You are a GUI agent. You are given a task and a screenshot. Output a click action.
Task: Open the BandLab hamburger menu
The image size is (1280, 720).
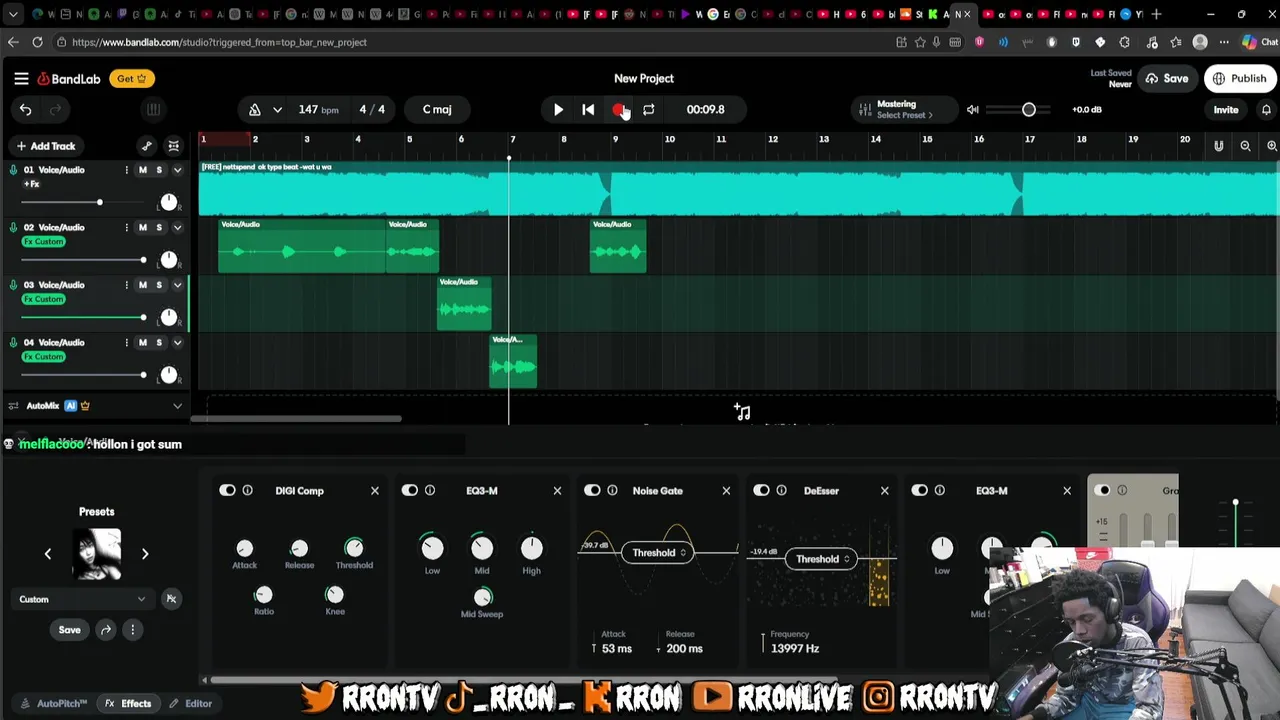coord(21,79)
